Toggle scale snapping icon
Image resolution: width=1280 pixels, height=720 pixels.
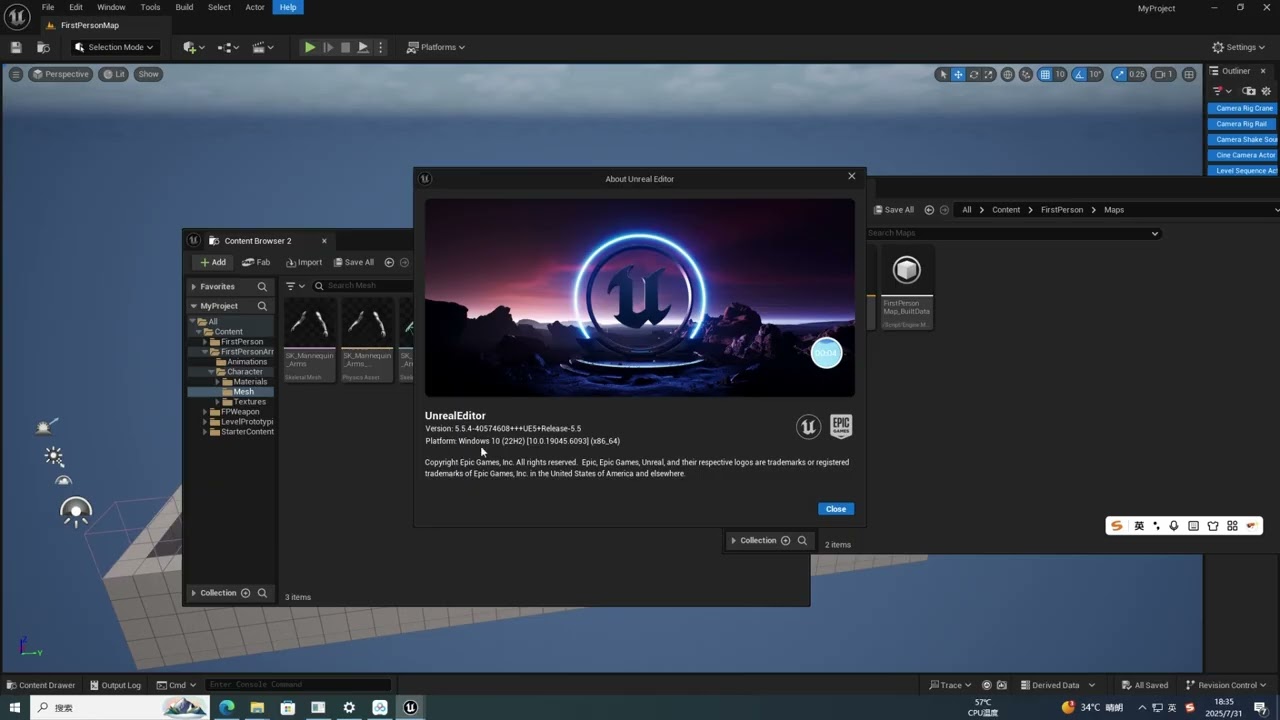[x=1119, y=74]
